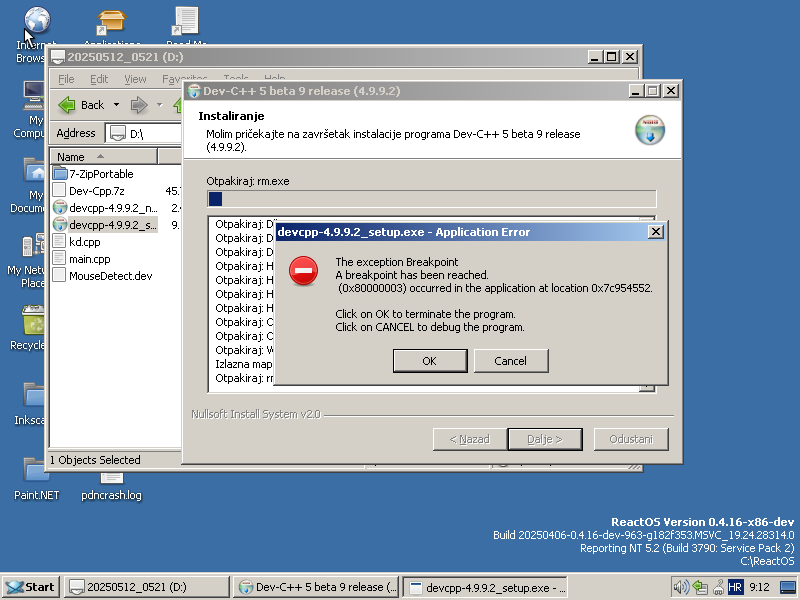The height and width of the screenshot is (600, 800).
Task: Close the Application Error dialog
Action: pos(655,232)
